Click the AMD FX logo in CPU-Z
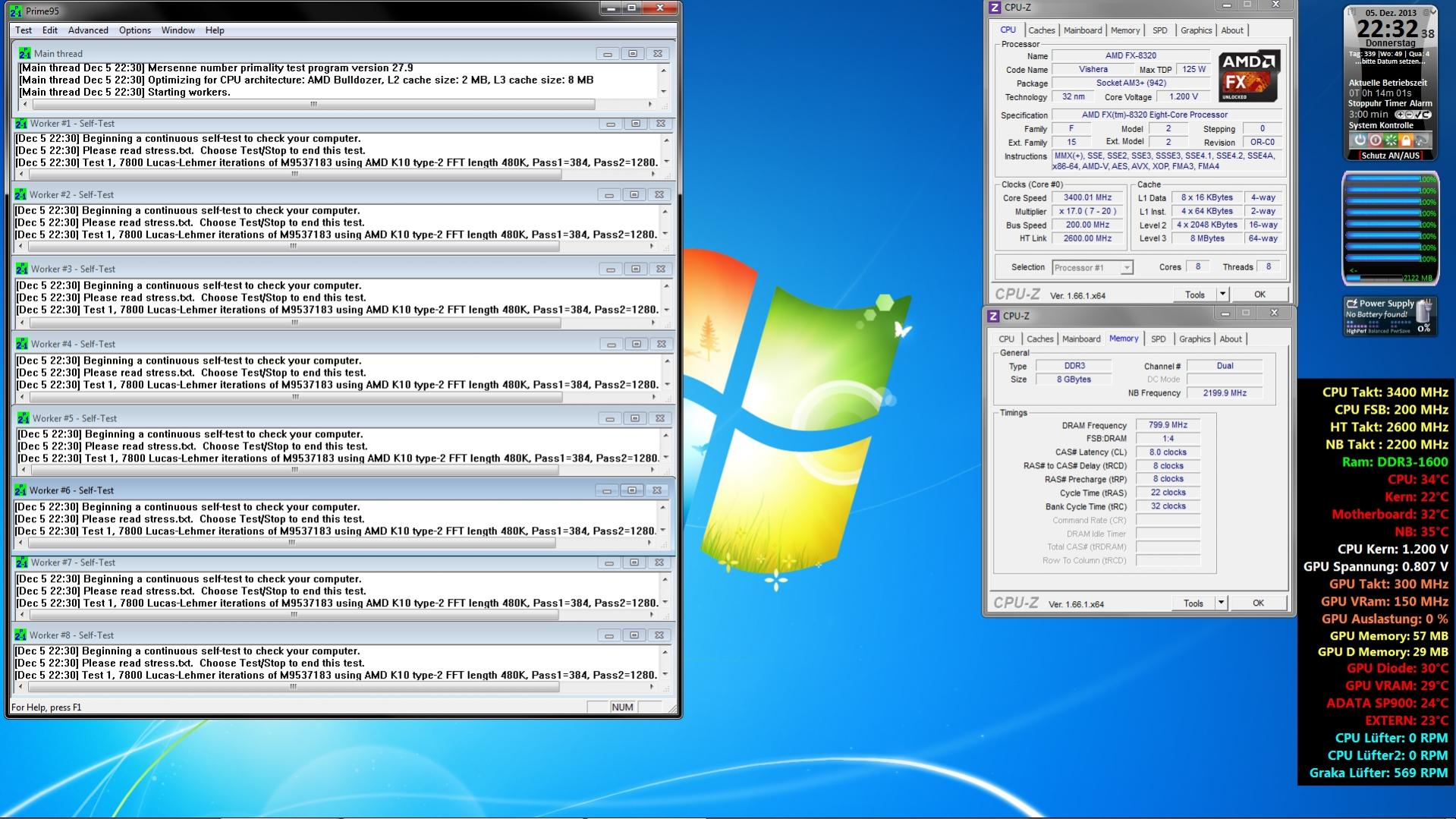 tap(1249, 76)
